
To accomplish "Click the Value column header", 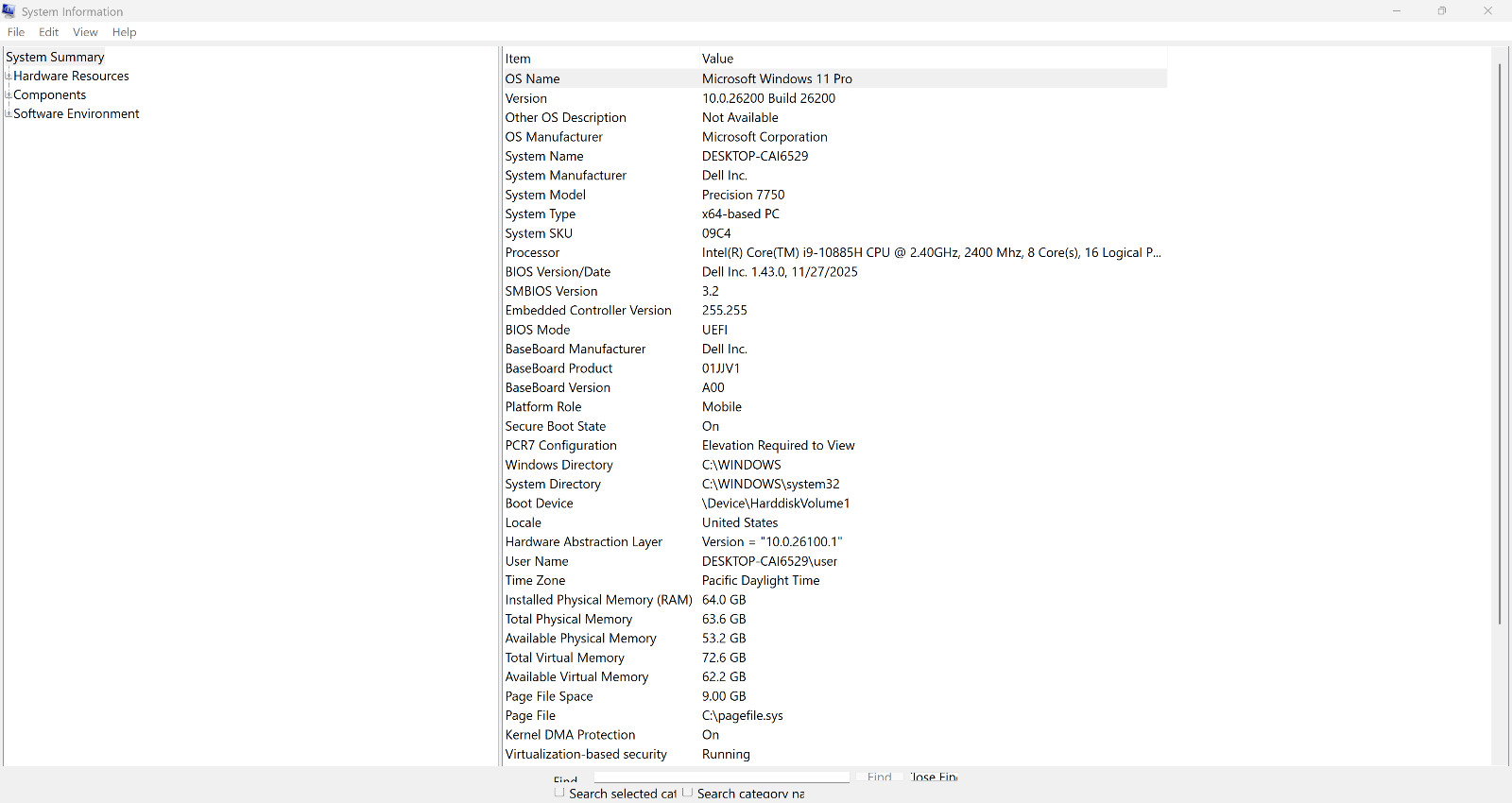I will coord(934,59).
